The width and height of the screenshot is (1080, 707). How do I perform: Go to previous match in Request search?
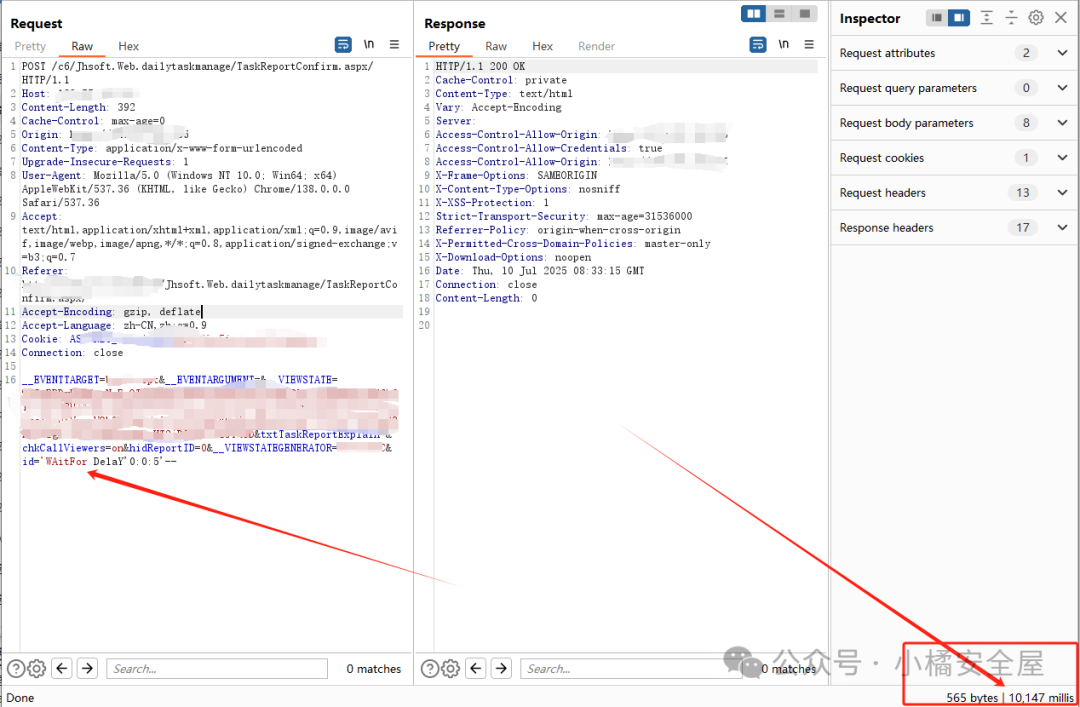62,669
